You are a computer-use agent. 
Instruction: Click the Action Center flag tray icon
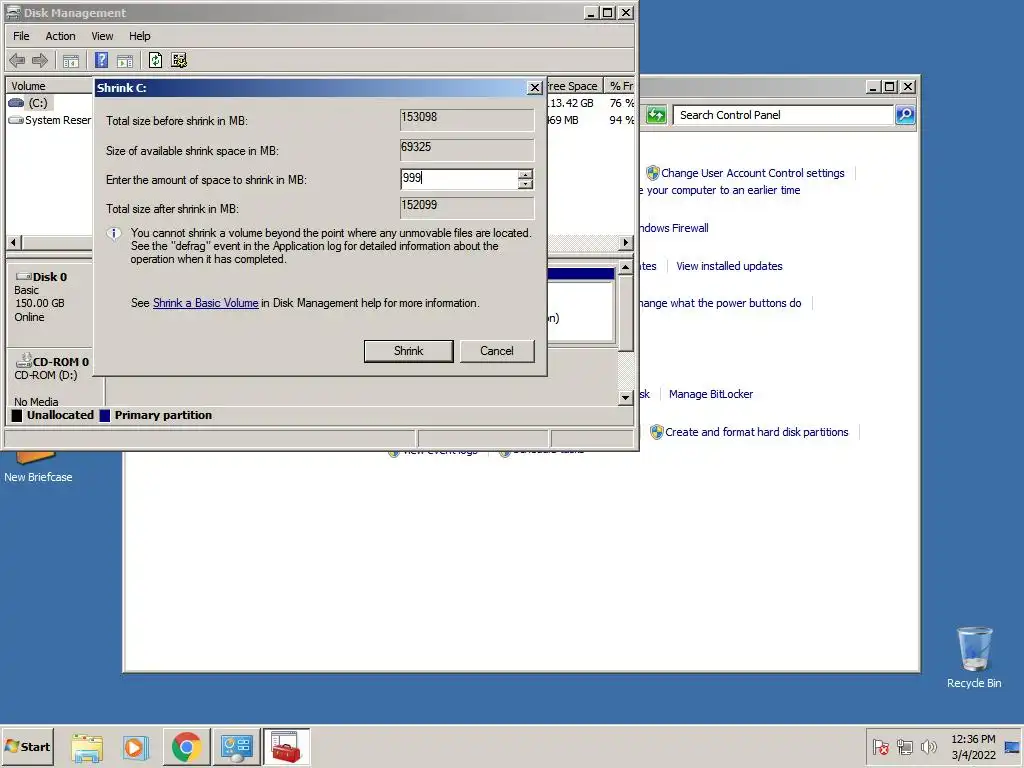pyautogui.click(x=881, y=746)
